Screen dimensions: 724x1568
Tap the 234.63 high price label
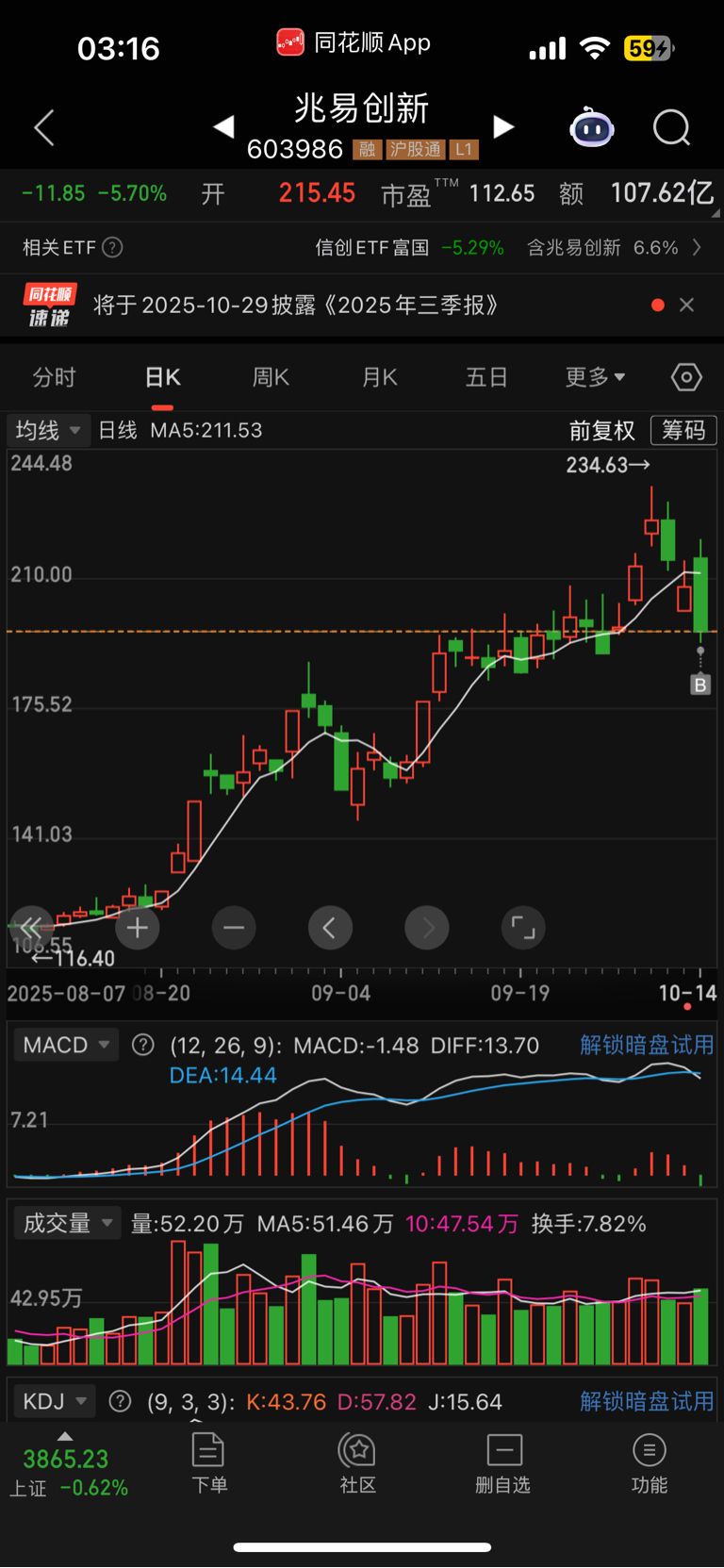click(x=608, y=465)
